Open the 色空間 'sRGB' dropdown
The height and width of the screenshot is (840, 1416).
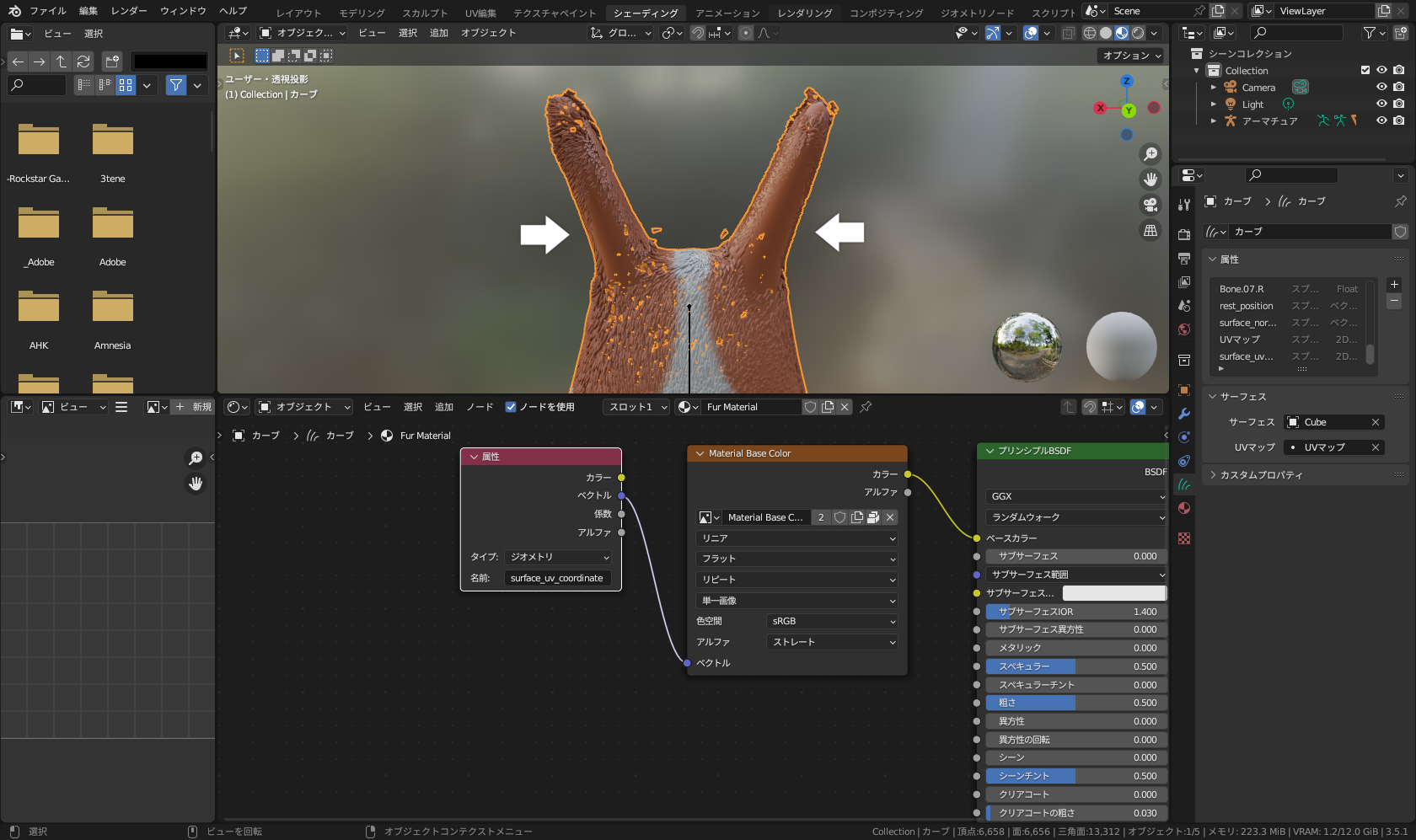tap(833, 621)
